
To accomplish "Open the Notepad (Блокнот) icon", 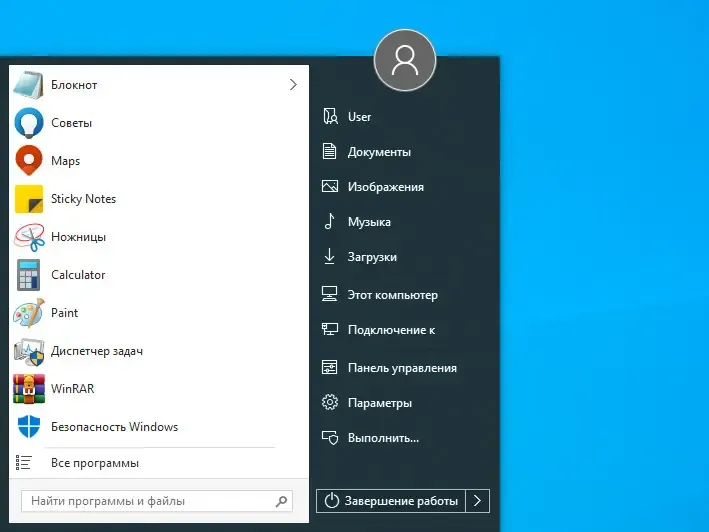I will tap(28, 85).
